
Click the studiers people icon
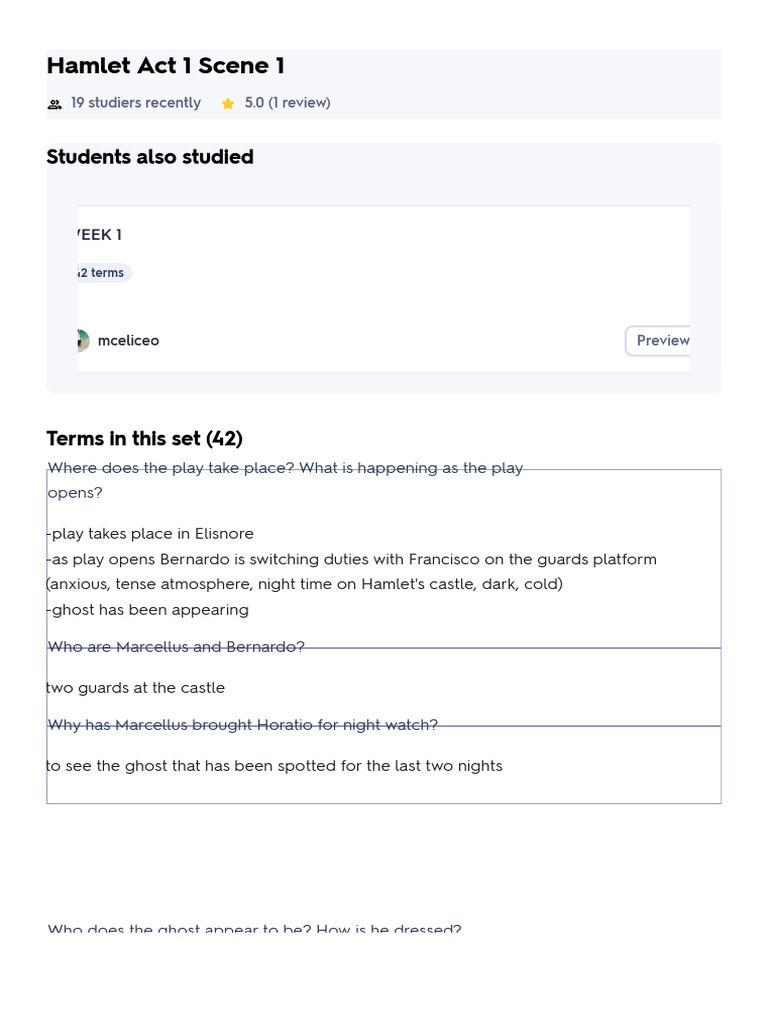click(x=55, y=104)
